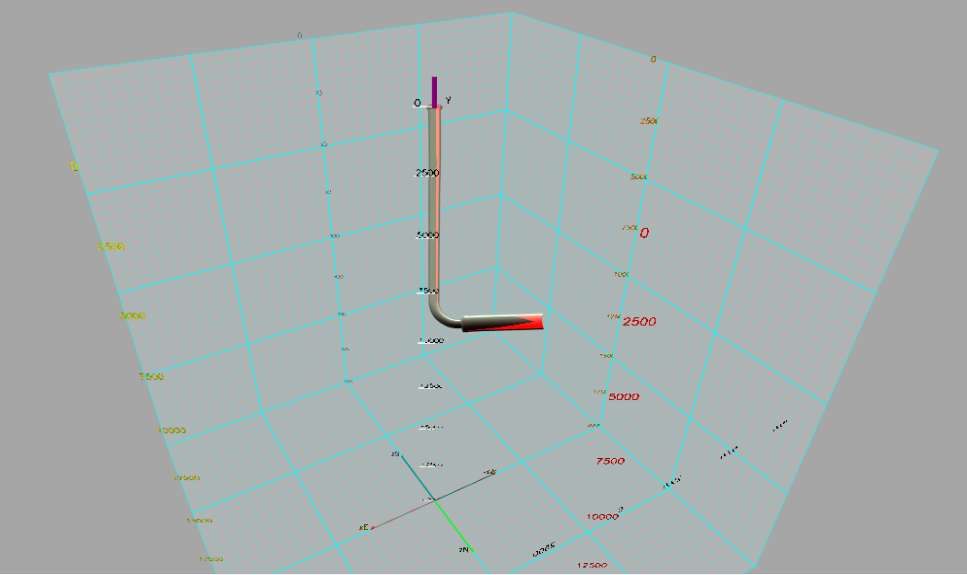Click the yellow 0 label on left edge

(74, 166)
